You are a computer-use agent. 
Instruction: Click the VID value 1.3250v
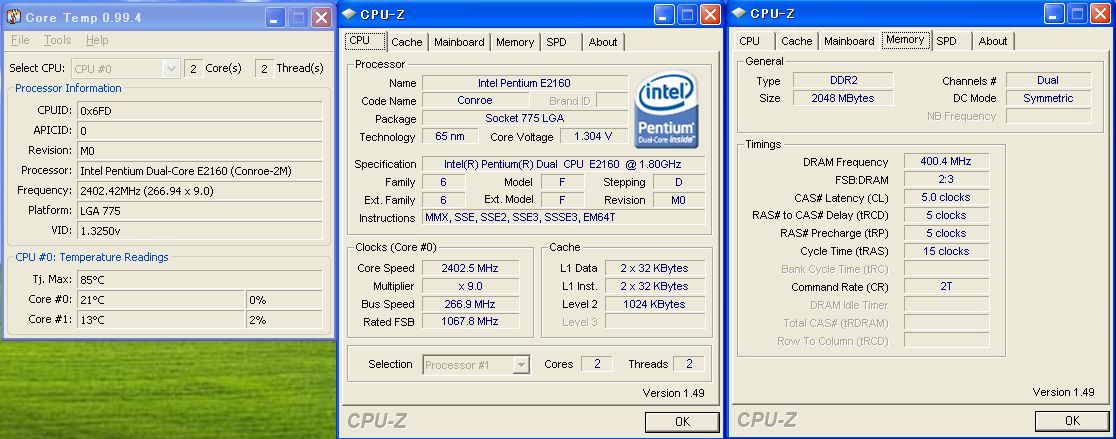pos(199,231)
